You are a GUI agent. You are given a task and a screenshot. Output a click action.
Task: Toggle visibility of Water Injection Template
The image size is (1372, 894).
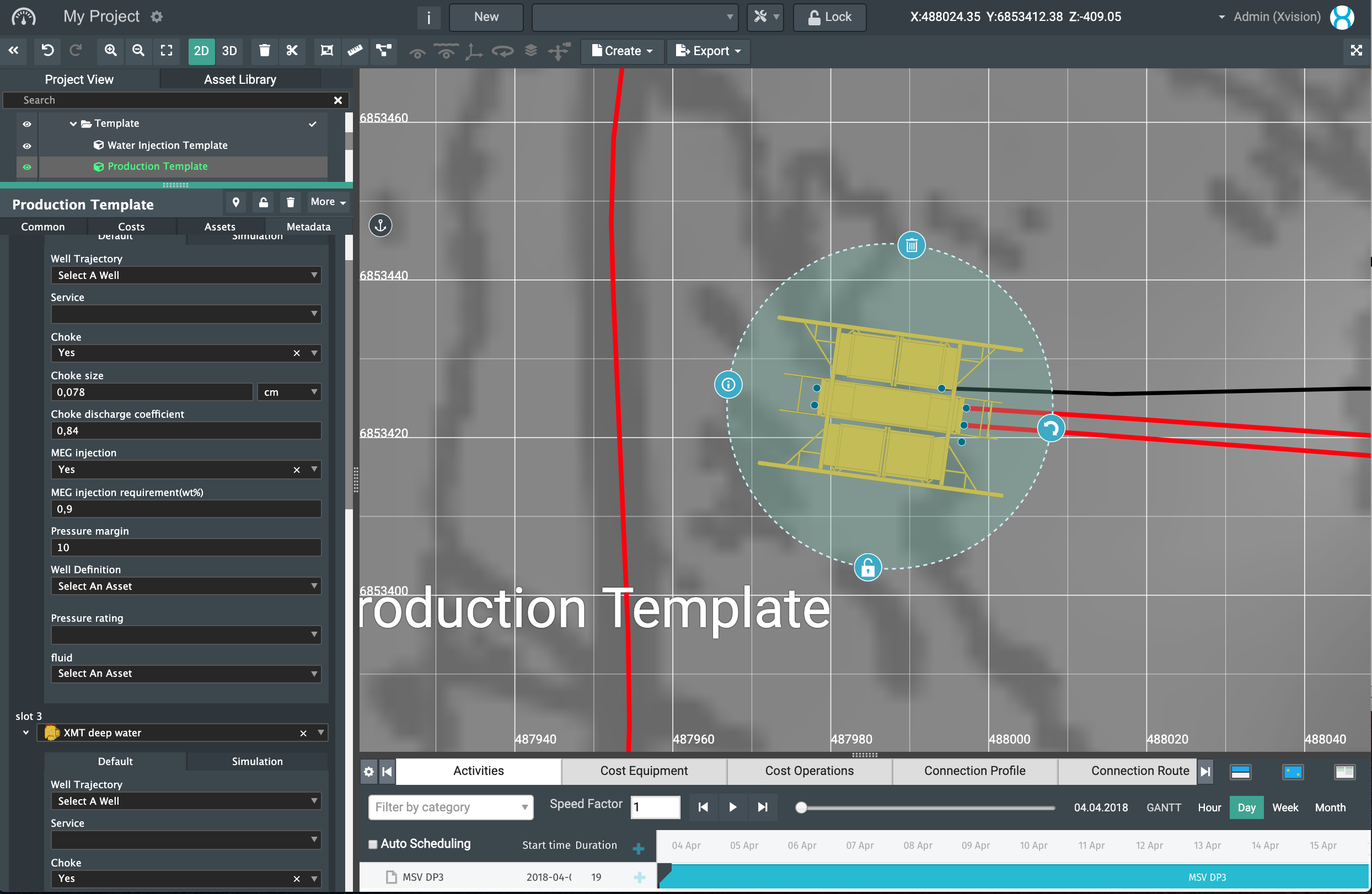tap(26, 146)
